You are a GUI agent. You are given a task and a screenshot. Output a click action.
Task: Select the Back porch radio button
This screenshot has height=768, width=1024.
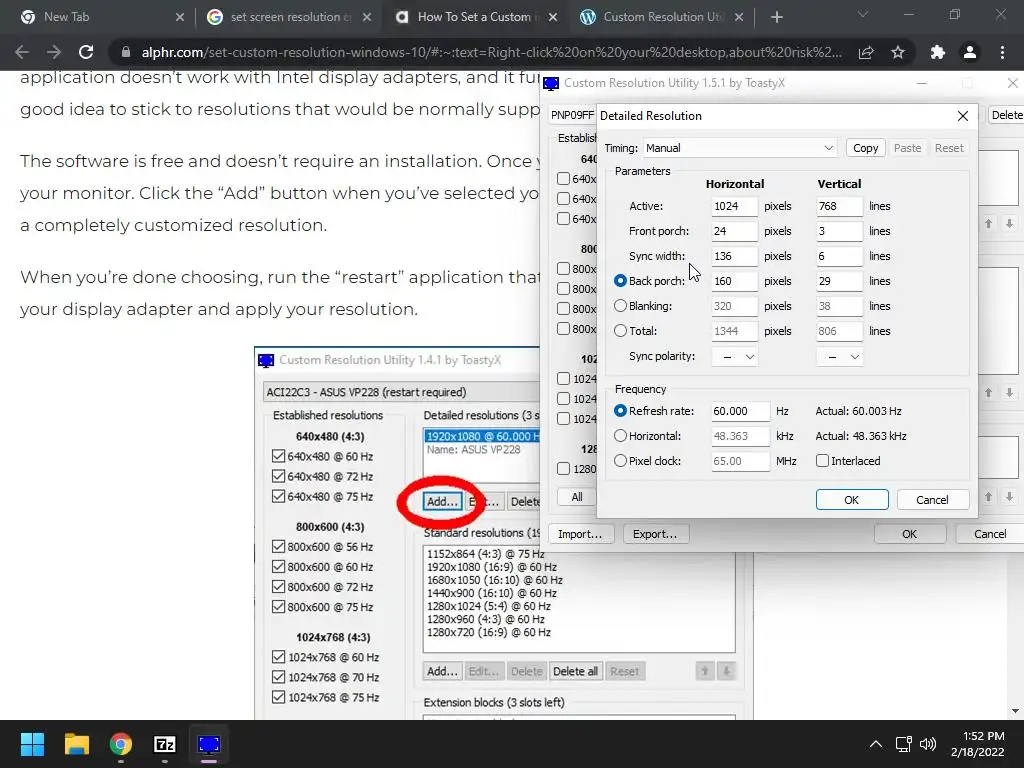(620, 281)
